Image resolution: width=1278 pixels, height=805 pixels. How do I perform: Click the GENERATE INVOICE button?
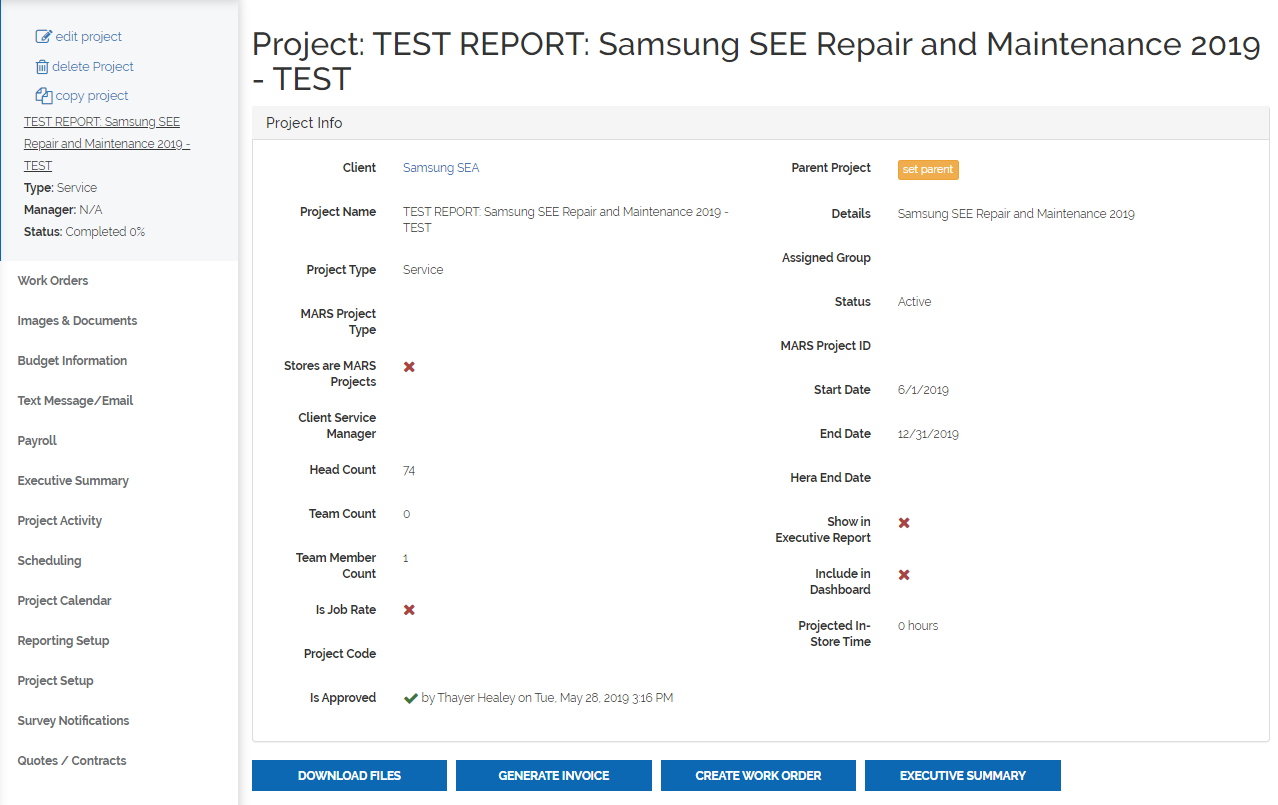(554, 776)
